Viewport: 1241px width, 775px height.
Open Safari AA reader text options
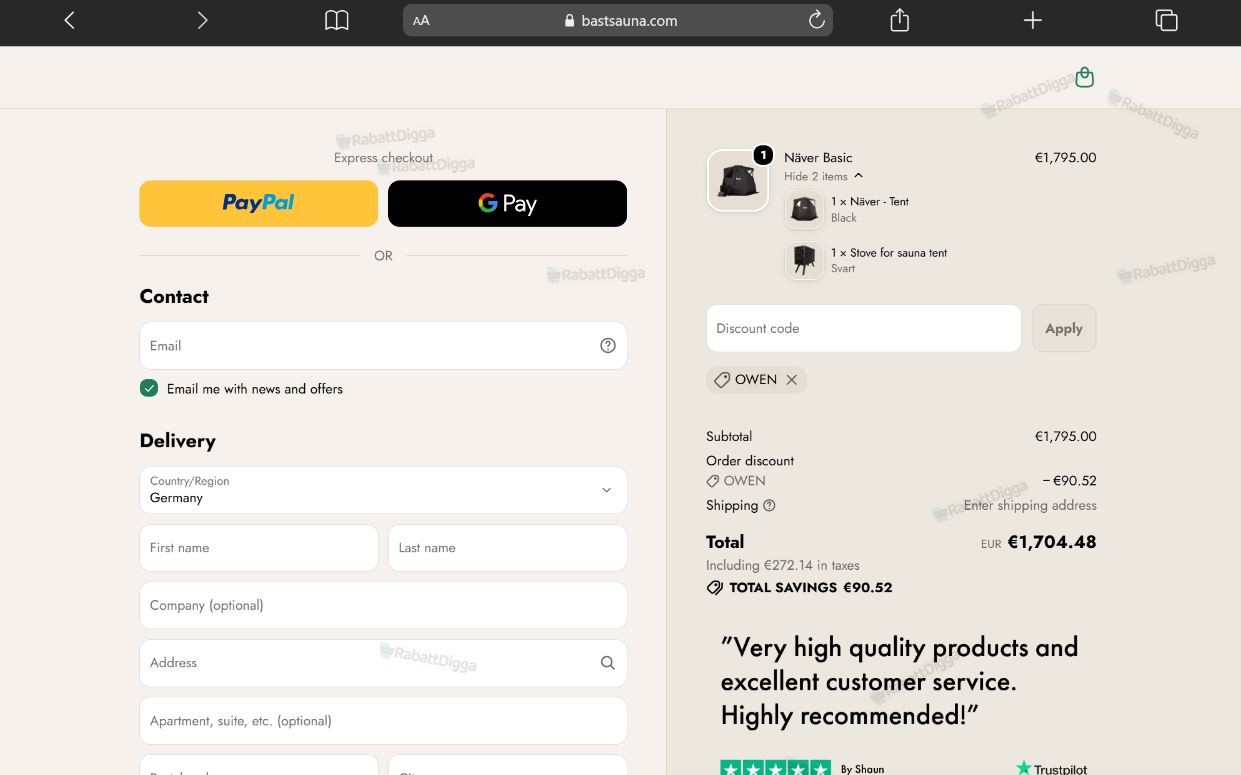pos(421,20)
